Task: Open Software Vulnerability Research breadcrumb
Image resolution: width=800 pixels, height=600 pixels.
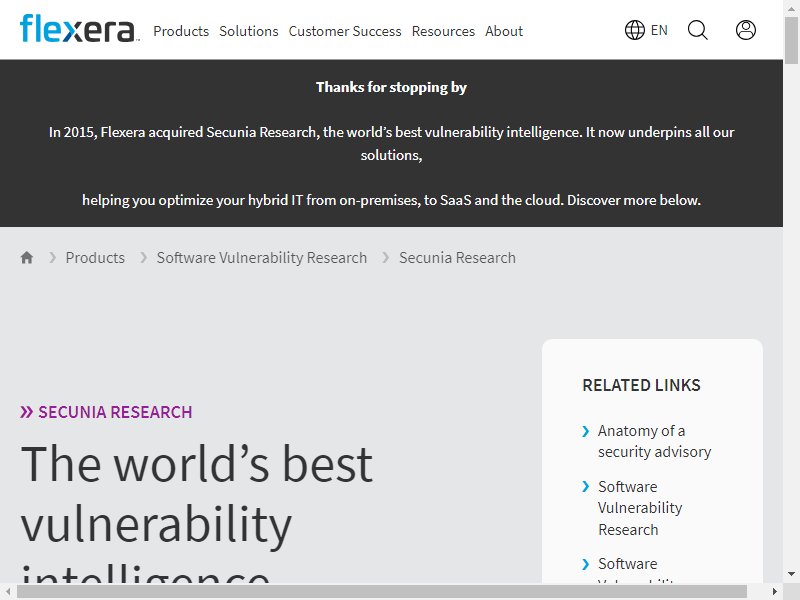Action: (x=262, y=258)
